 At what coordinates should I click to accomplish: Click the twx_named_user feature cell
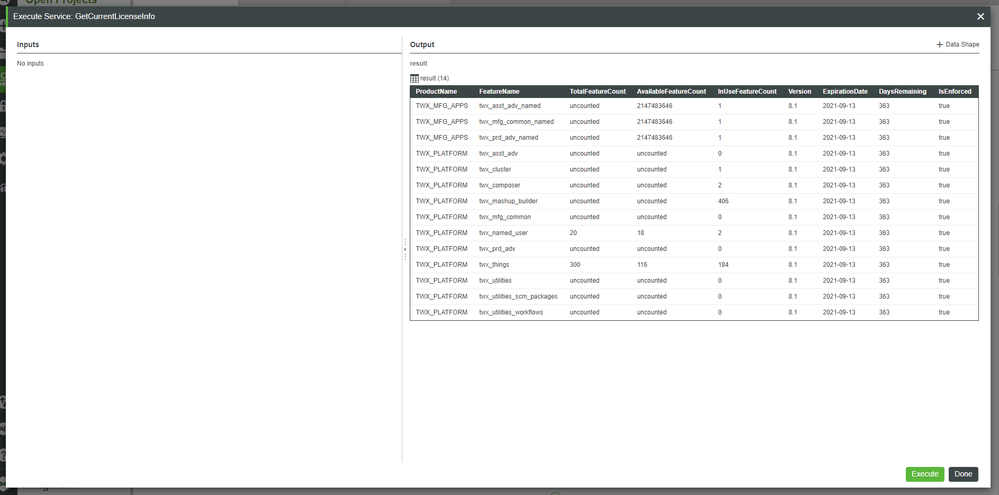point(503,233)
